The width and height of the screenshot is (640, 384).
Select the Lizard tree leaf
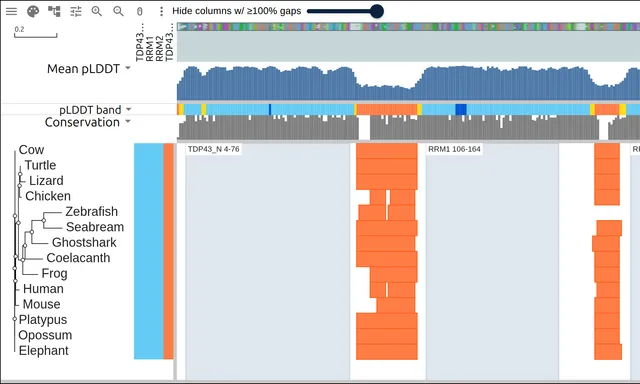46,181
